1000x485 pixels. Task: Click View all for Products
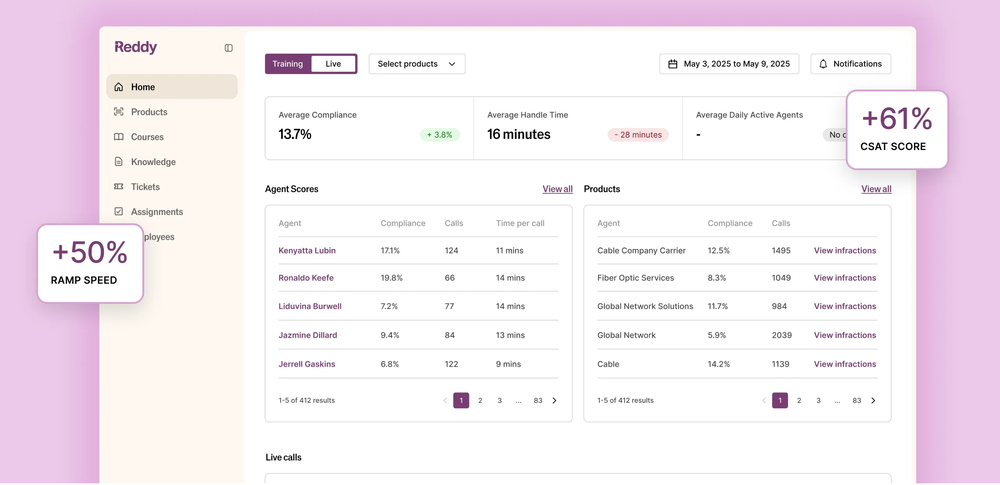(876, 189)
